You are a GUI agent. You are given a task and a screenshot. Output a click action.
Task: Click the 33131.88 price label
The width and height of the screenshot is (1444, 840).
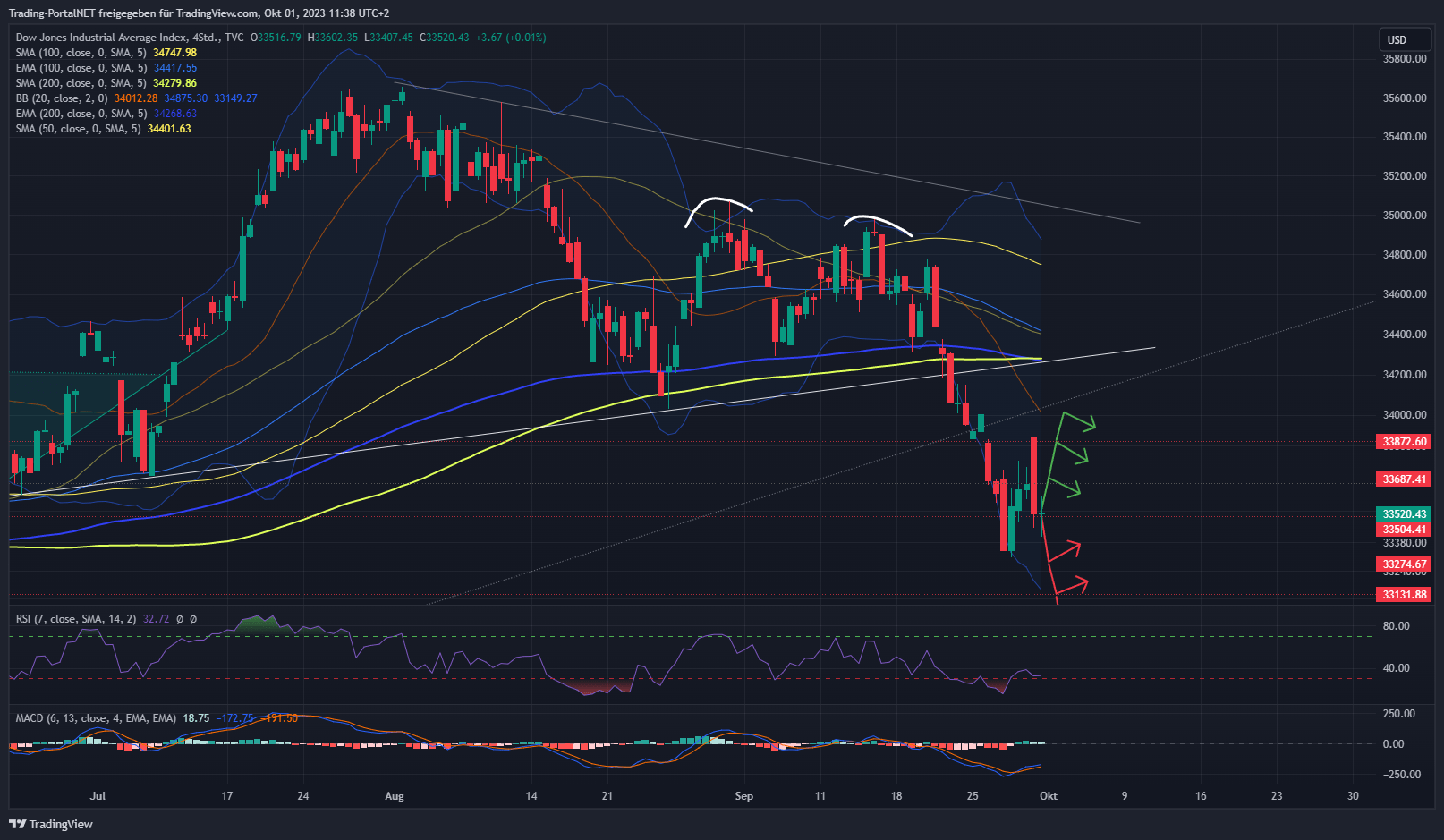[x=1405, y=595]
